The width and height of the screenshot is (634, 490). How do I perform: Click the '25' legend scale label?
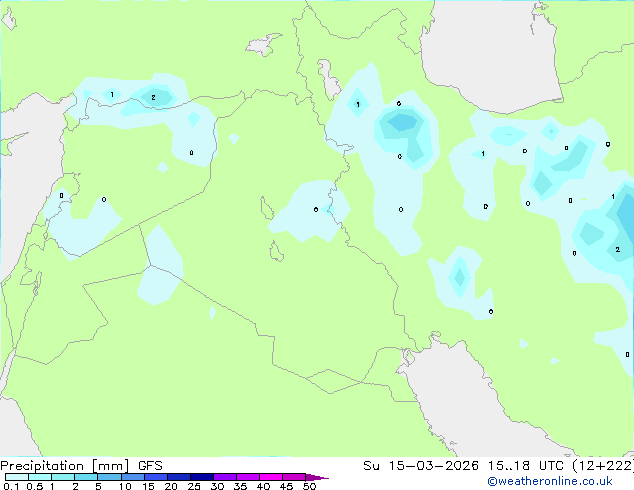[194, 486]
